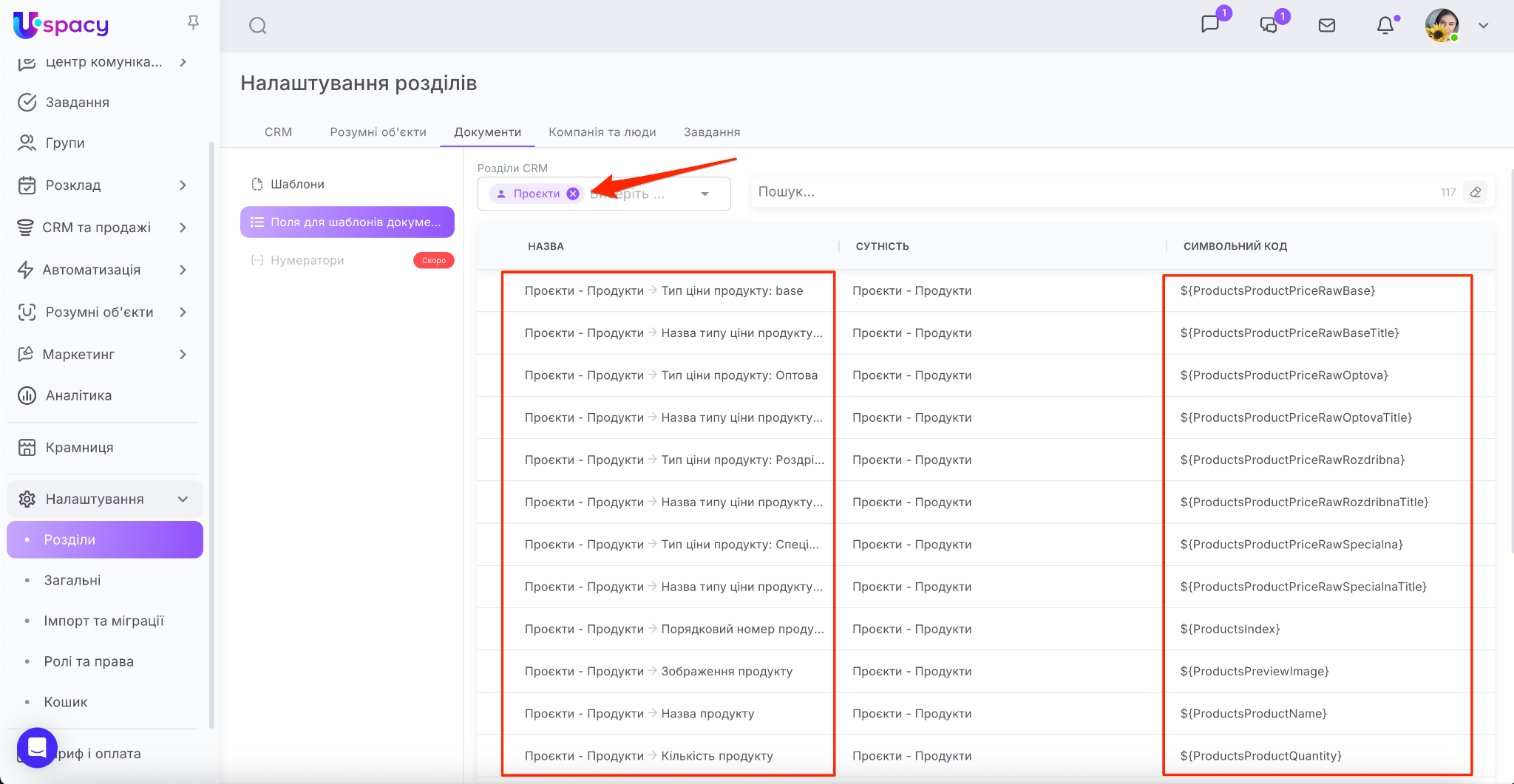The height and width of the screenshot is (784, 1514).
Task: Open the notifications bell
Action: (x=1385, y=26)
